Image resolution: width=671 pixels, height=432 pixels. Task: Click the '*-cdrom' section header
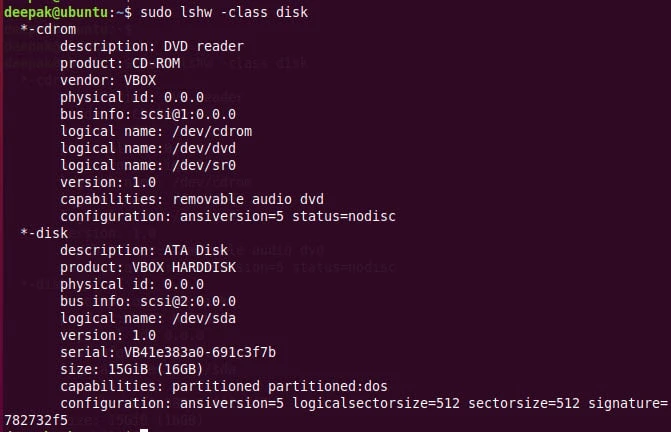point(48,29)
